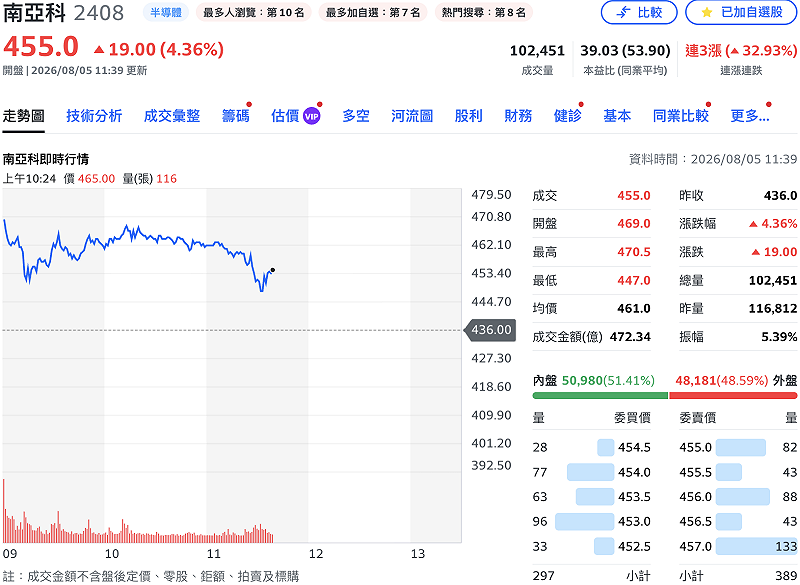Click the 最高 value 470.5
Image resolution: width=800 pixels, height=585 pixels.
point(634,252)
